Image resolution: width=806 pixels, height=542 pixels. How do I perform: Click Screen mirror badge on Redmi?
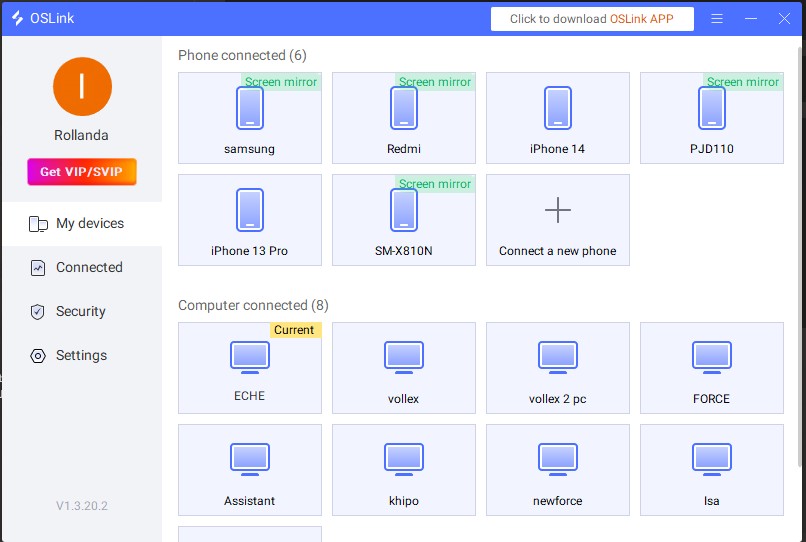[435, 82]
